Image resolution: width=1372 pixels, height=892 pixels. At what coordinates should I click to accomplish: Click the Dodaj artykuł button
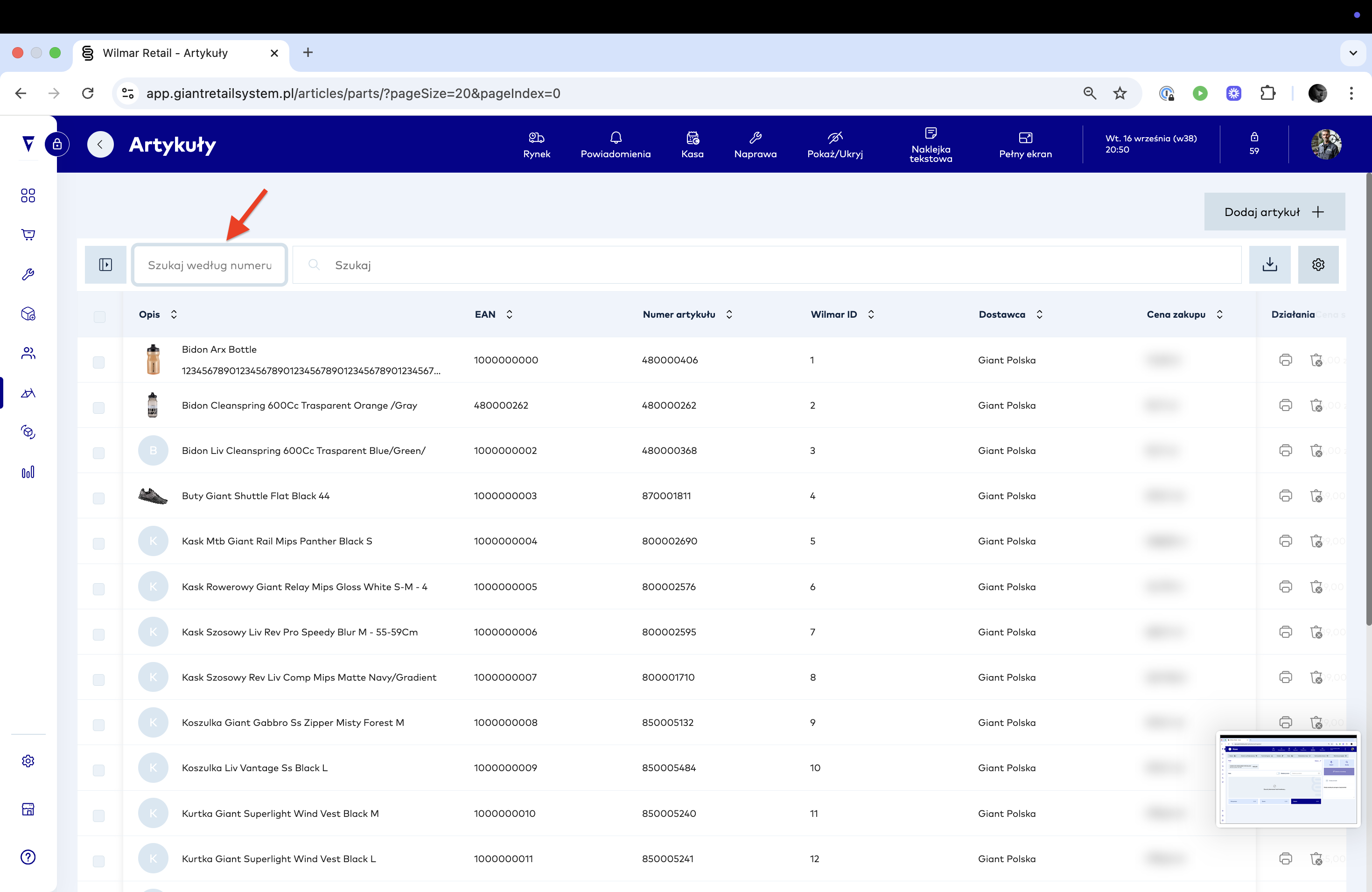pyautogui.click(x=1274, y=212)
